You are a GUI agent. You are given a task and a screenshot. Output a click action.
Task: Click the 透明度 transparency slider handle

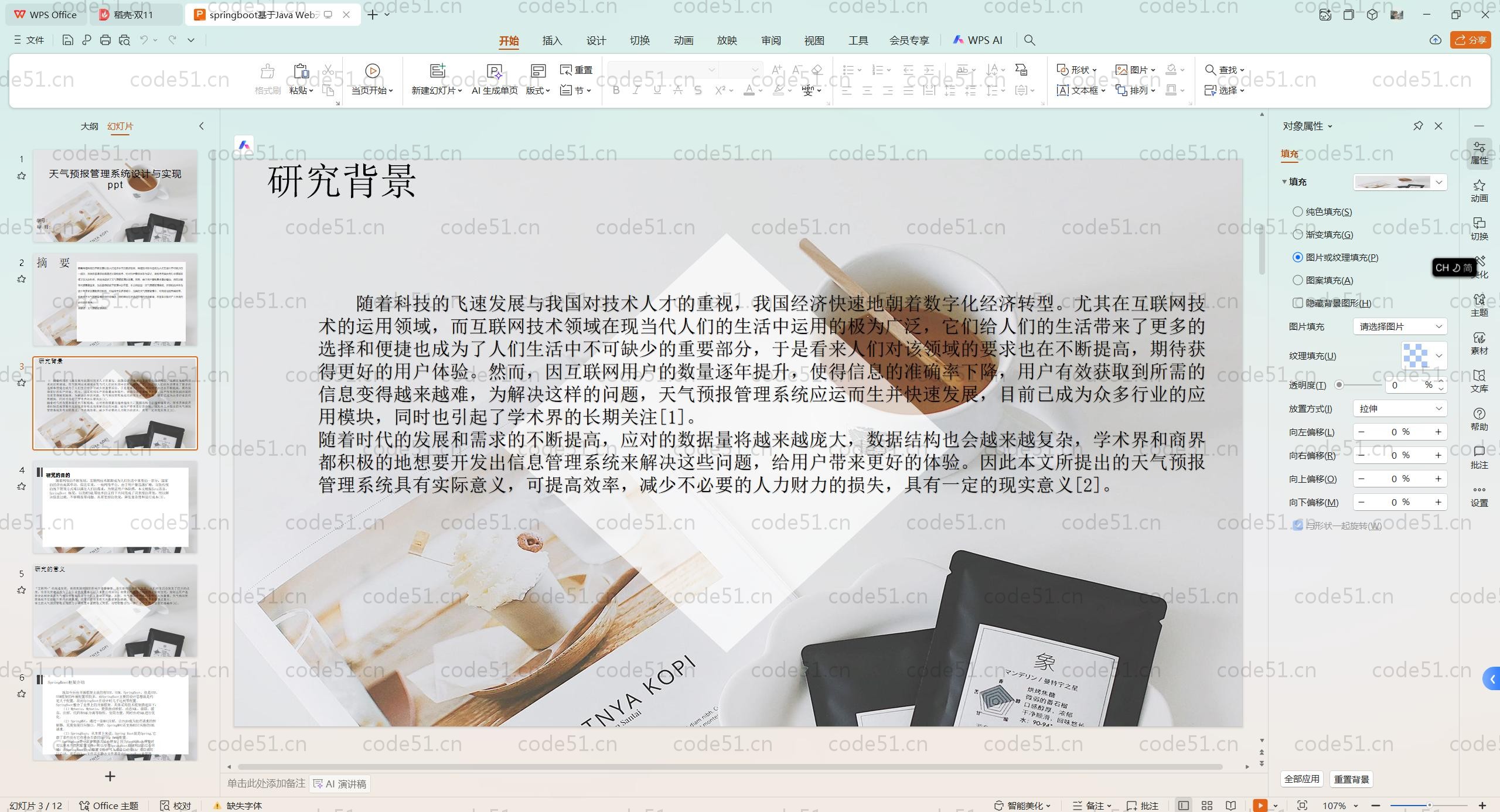pos(1339,385)
